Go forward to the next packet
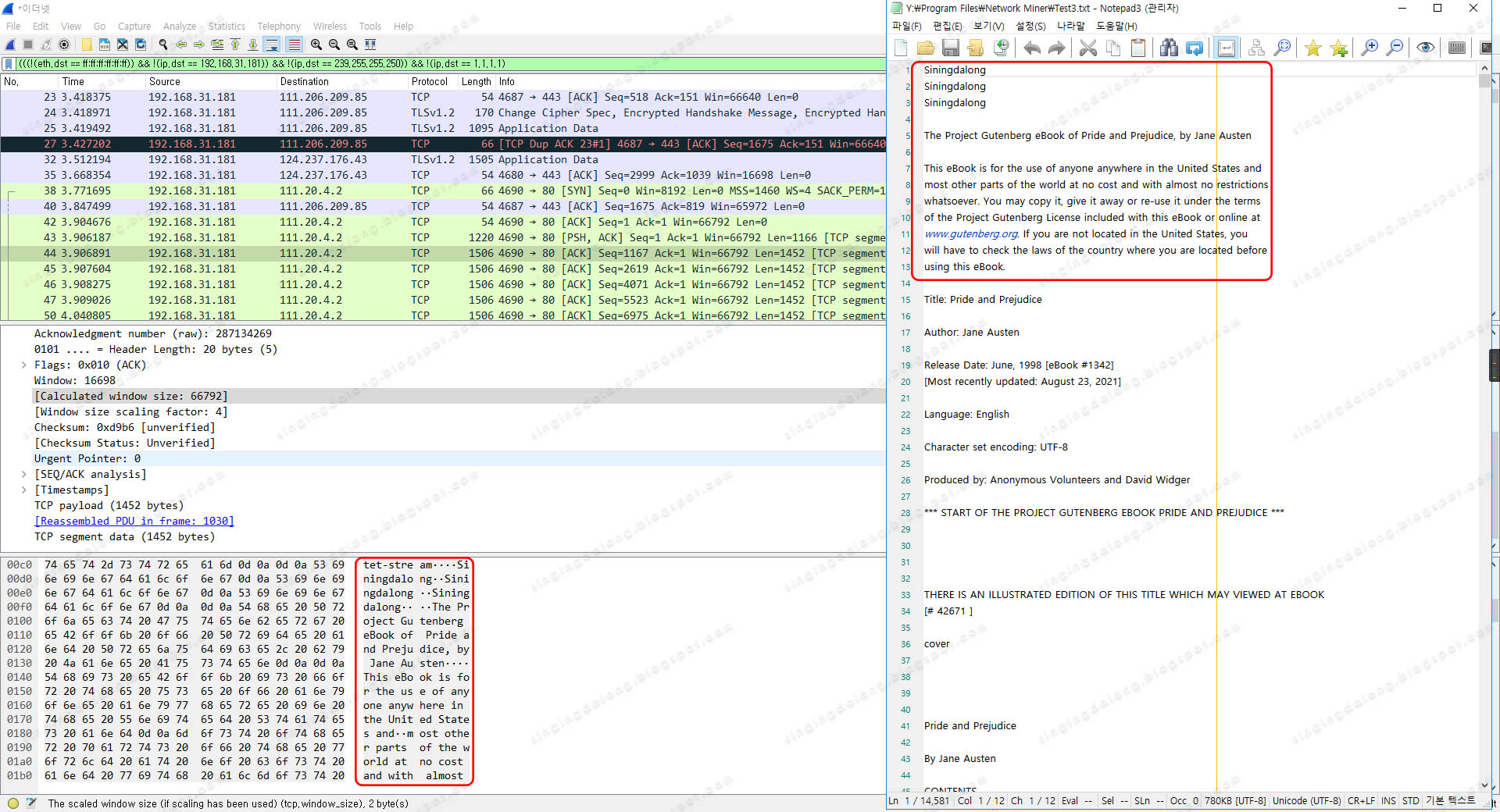This screenshot has height=812, width=1500. coord(199,45)
